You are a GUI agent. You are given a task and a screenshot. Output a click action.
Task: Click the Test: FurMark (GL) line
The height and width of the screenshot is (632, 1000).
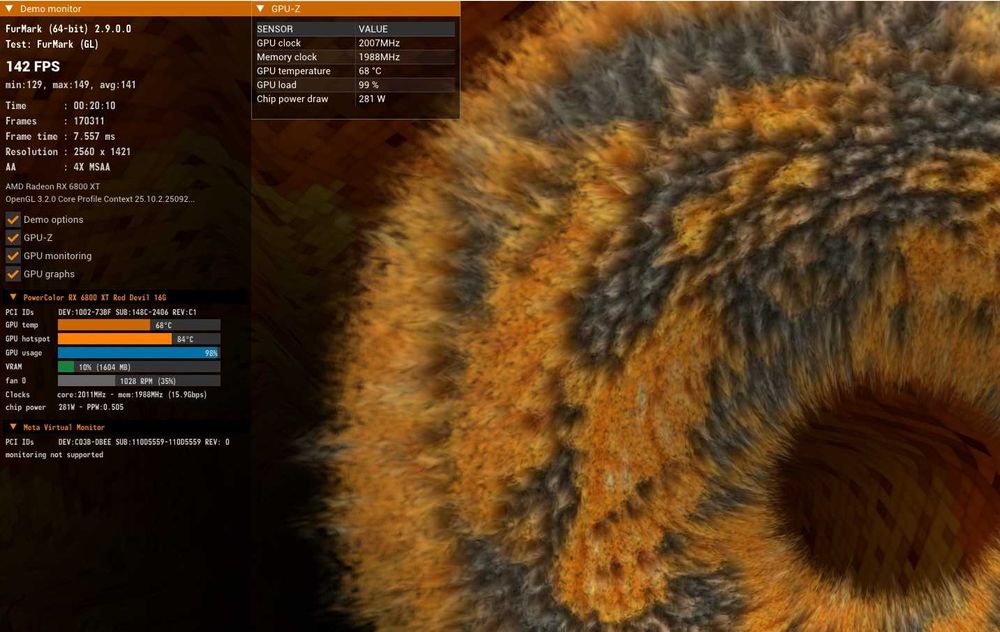click(x=52, y=44)
